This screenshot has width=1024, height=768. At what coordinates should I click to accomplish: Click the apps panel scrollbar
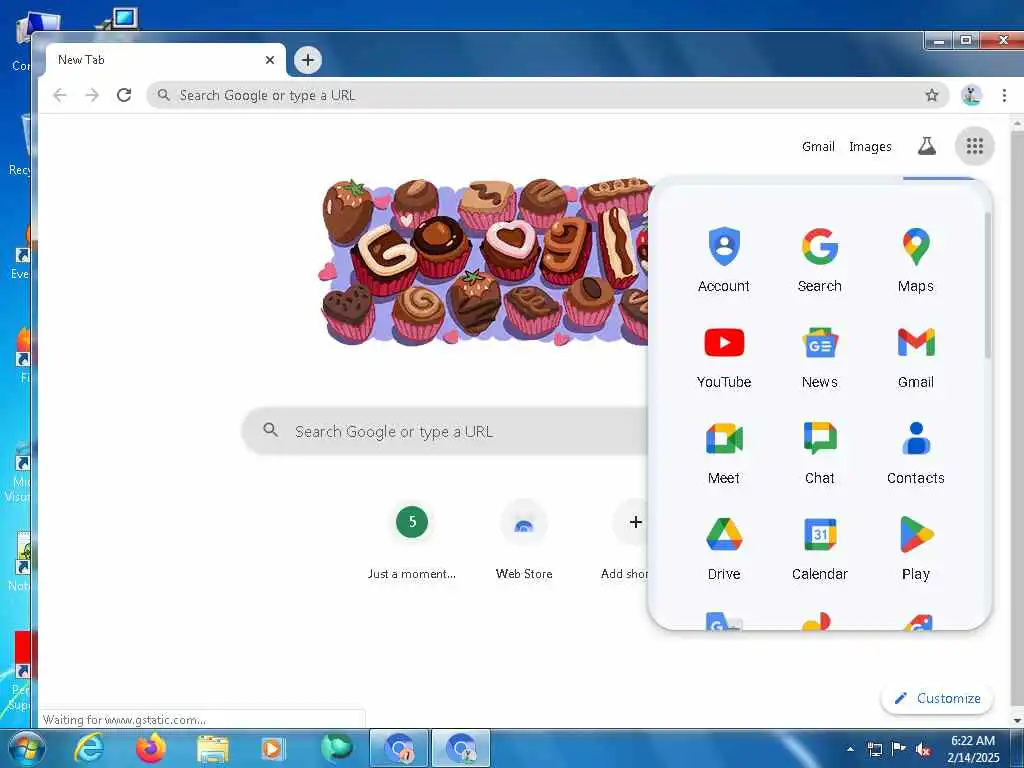[988, 285]
